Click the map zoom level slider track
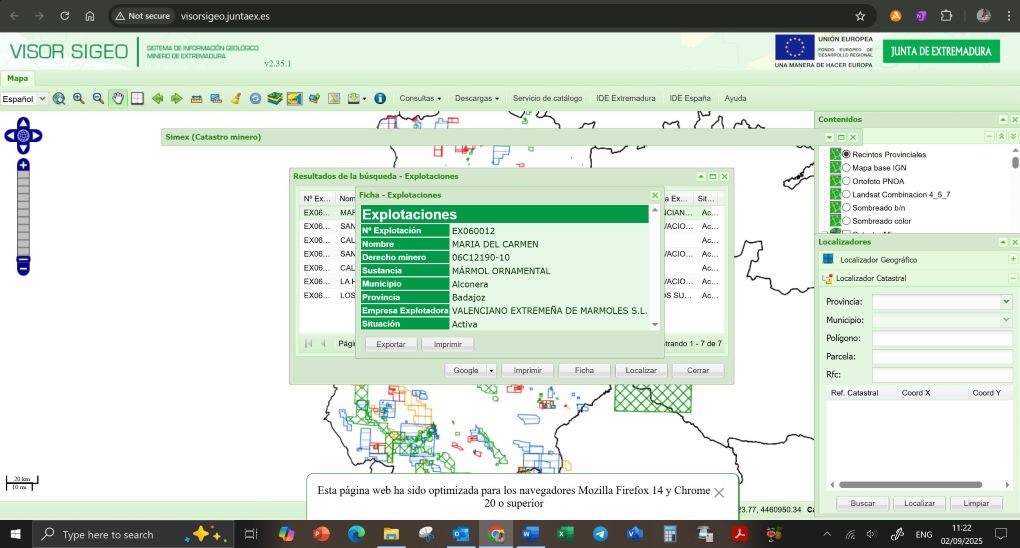This screenshot has width=1020, height=548. 23,215
